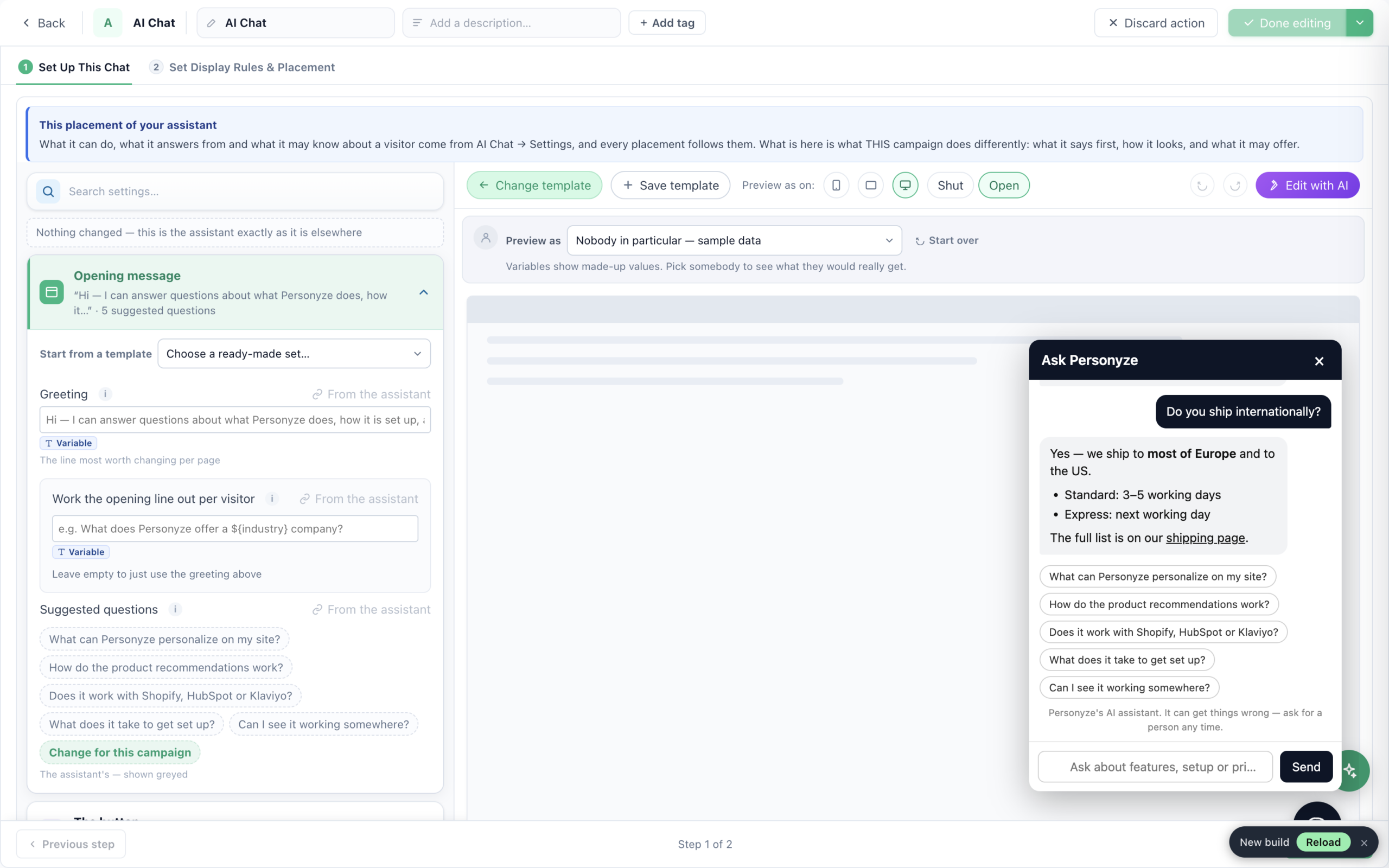The image size is (1389, 868).
Task: Edit the AI Chat name field
Action: 296,23
